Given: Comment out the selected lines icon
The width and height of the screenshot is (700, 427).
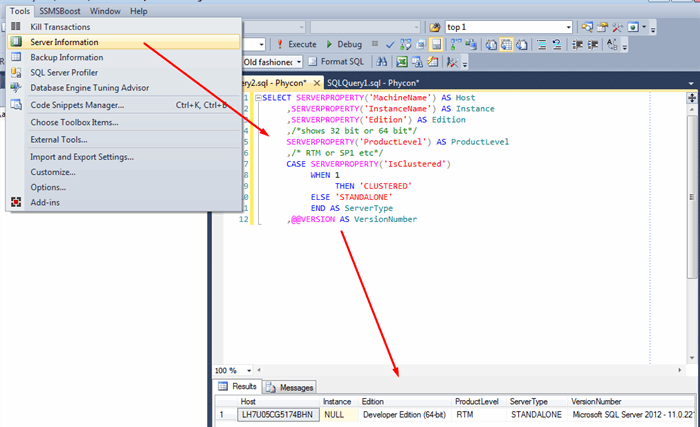Looking at the screenshot, I should tap(542, 44).
